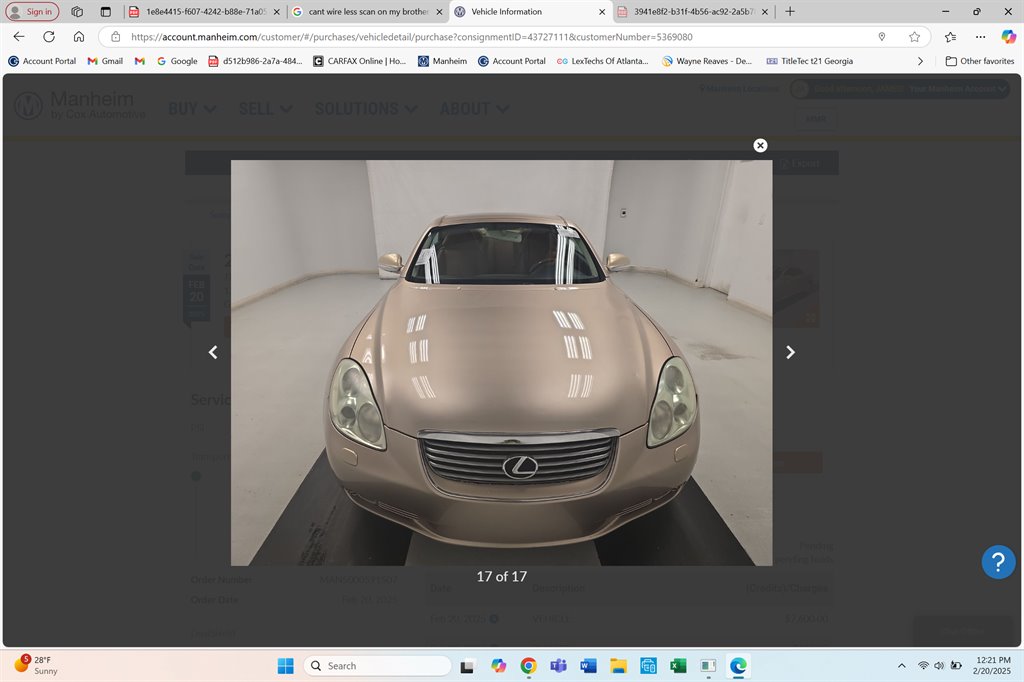The image size is (1024, 682).
Task: Expand more bookmarks chevron
Action: click(920, 61)
